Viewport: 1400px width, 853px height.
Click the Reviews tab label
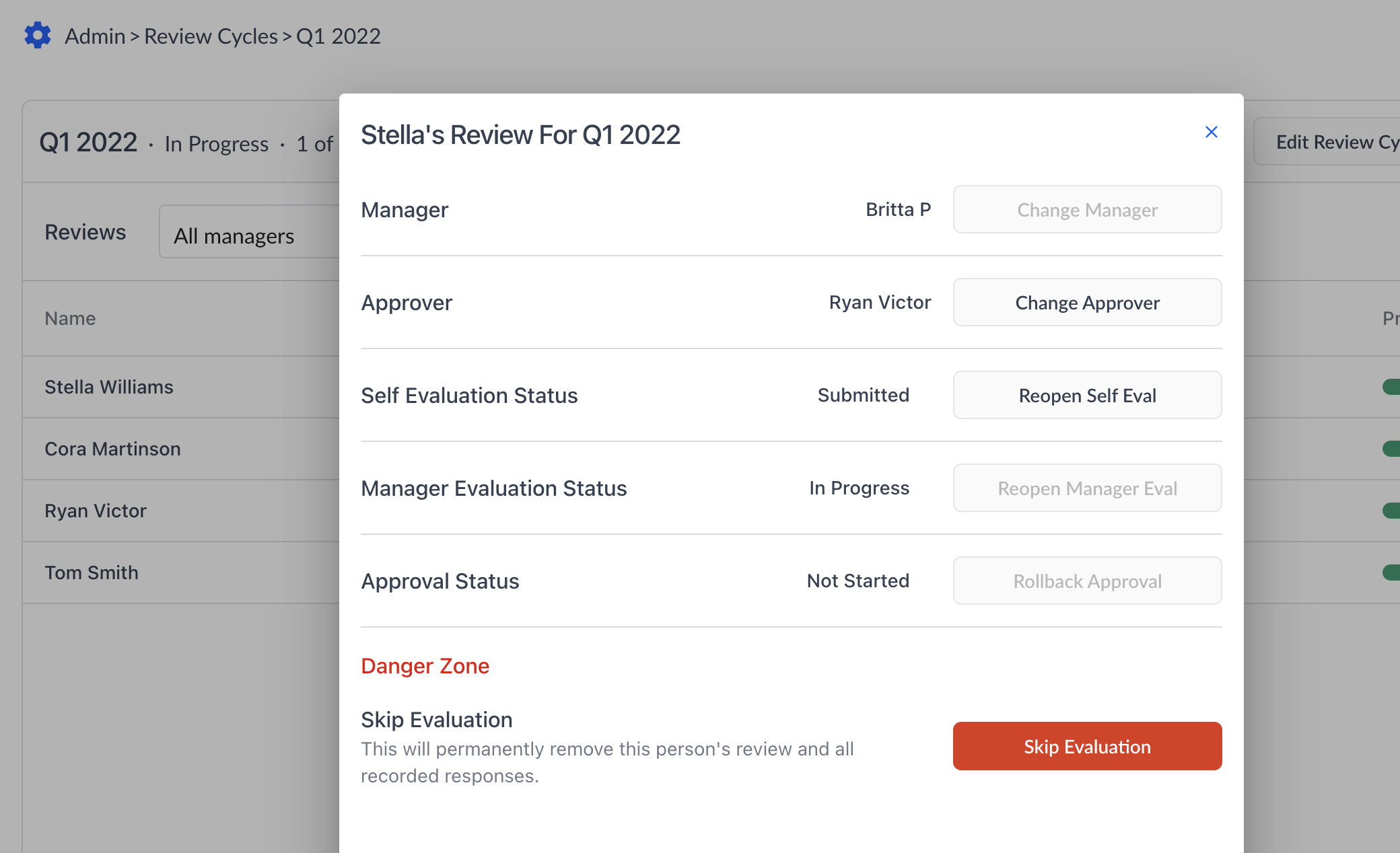pos(85,232)
